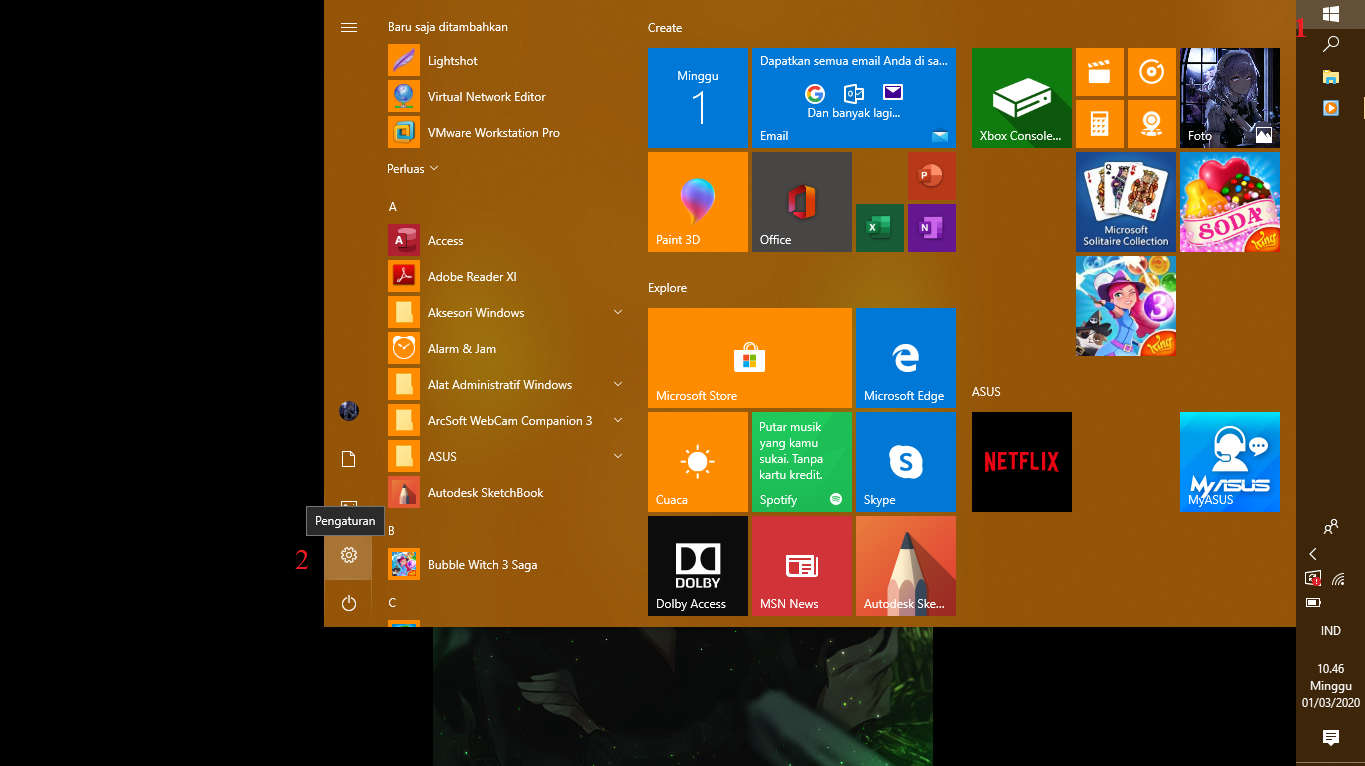Jump to letter A index header
1365x766 pixels.
393,207
